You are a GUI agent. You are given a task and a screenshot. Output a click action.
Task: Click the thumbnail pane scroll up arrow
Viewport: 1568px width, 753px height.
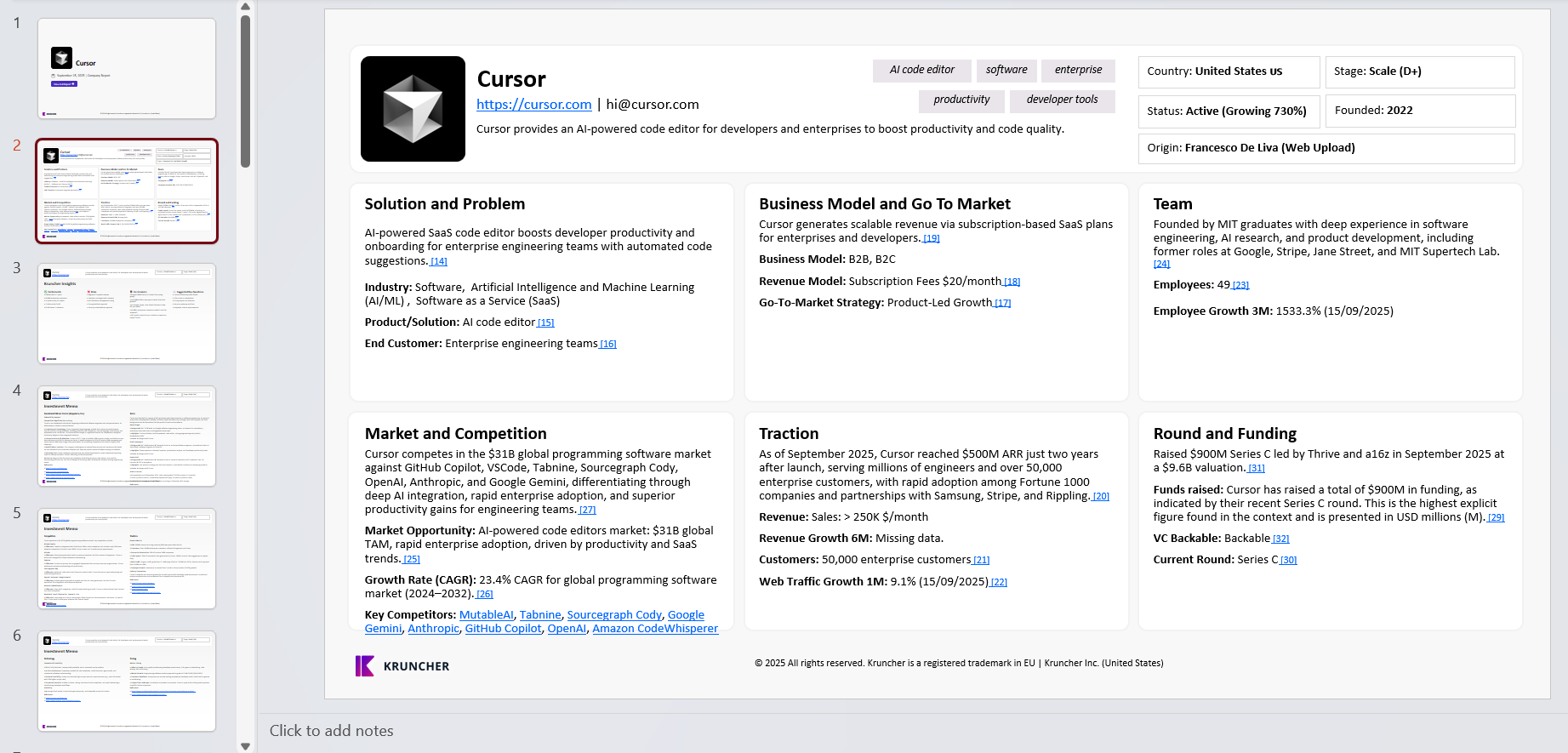245,7
